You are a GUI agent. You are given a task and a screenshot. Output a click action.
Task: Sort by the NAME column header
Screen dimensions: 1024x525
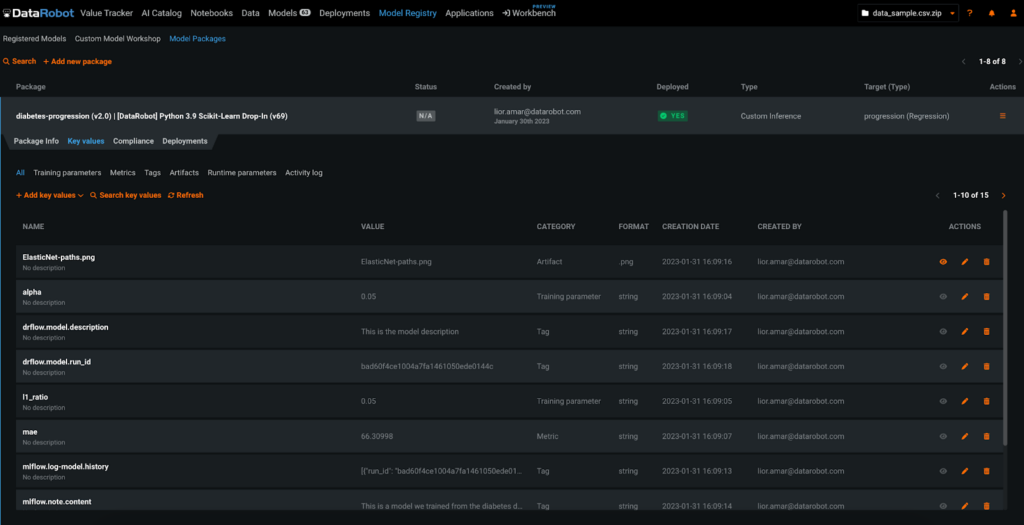point(33,227)
